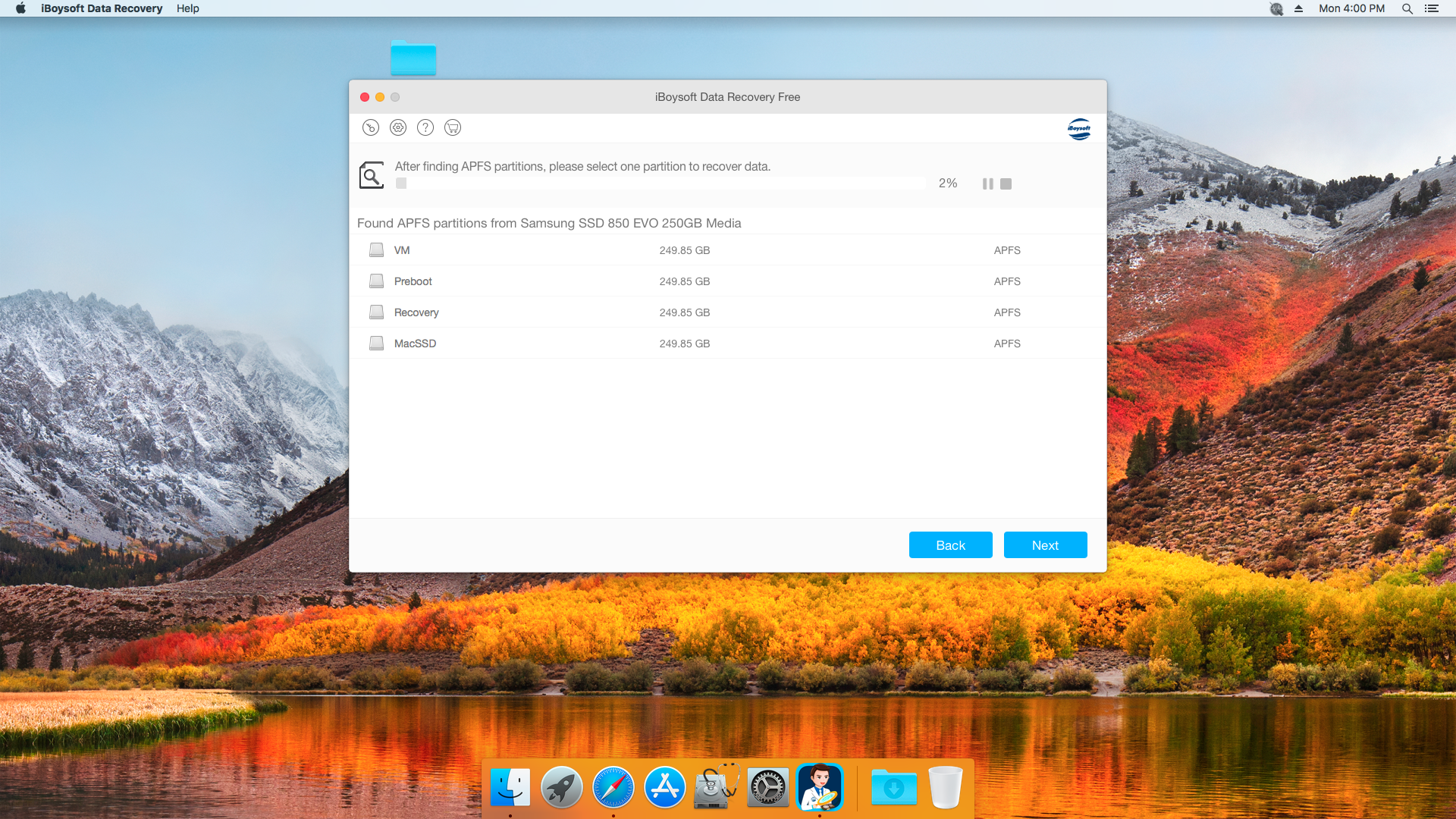The image size is (1456, 819).
Task: Open the gear settings icon
Action: [x=398, y=127]
